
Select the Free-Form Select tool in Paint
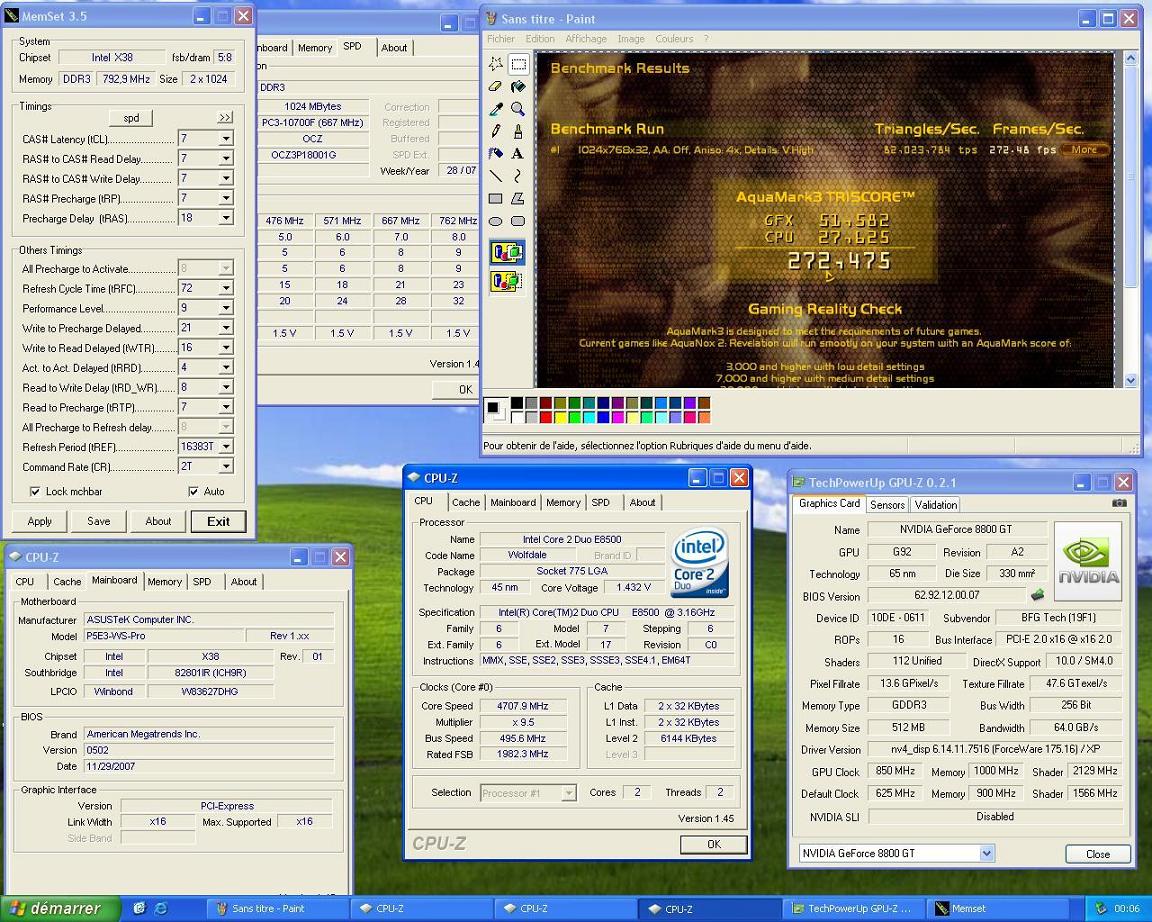[x=496, y=64]
